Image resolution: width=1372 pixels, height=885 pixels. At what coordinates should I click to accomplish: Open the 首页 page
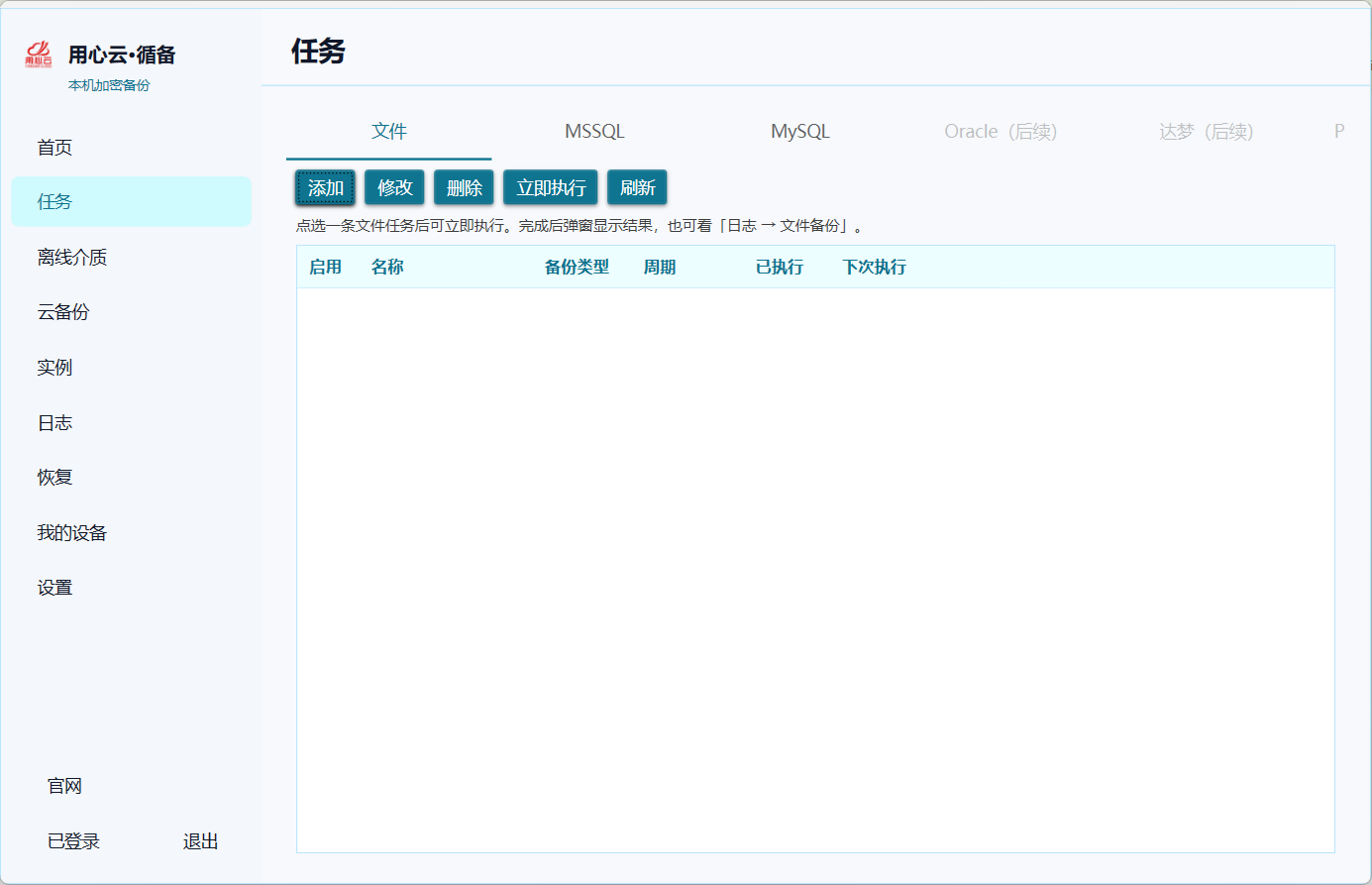click(x=54, y=148)
